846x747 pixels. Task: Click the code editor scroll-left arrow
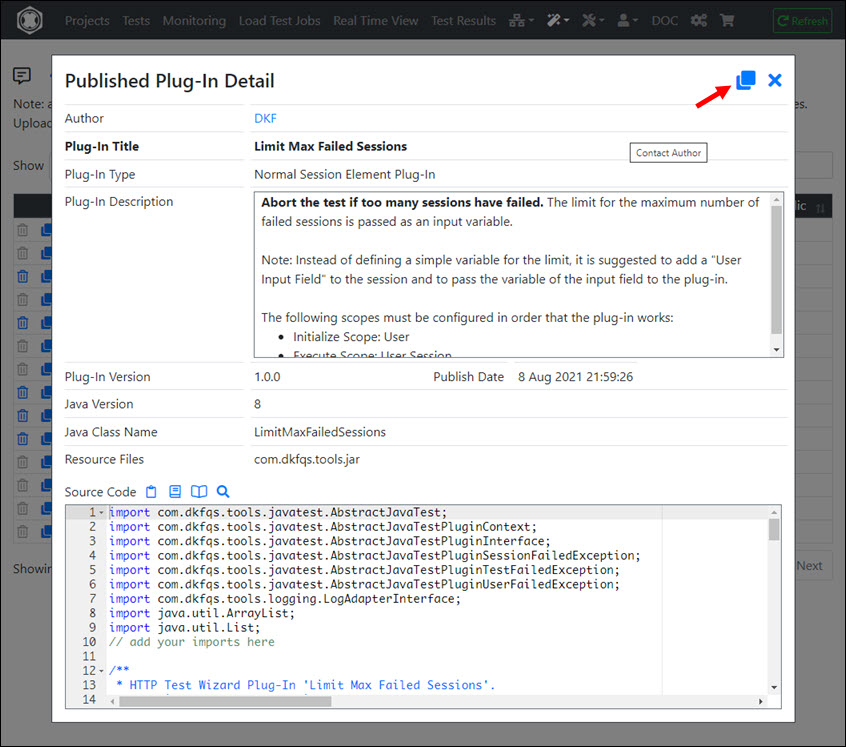112,701
